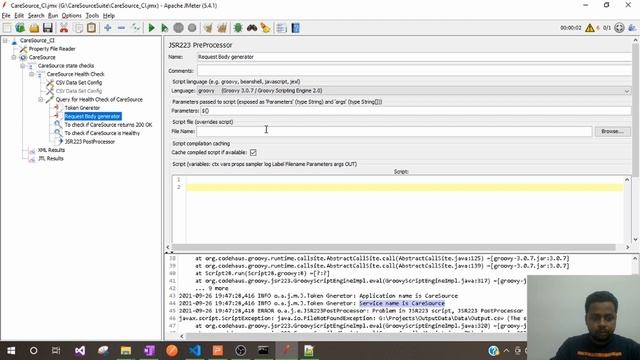Open the Function Helper dialog icon
The height and width of the screenshot is (360, 640).
pyautogui.click(x=281, y=28)
